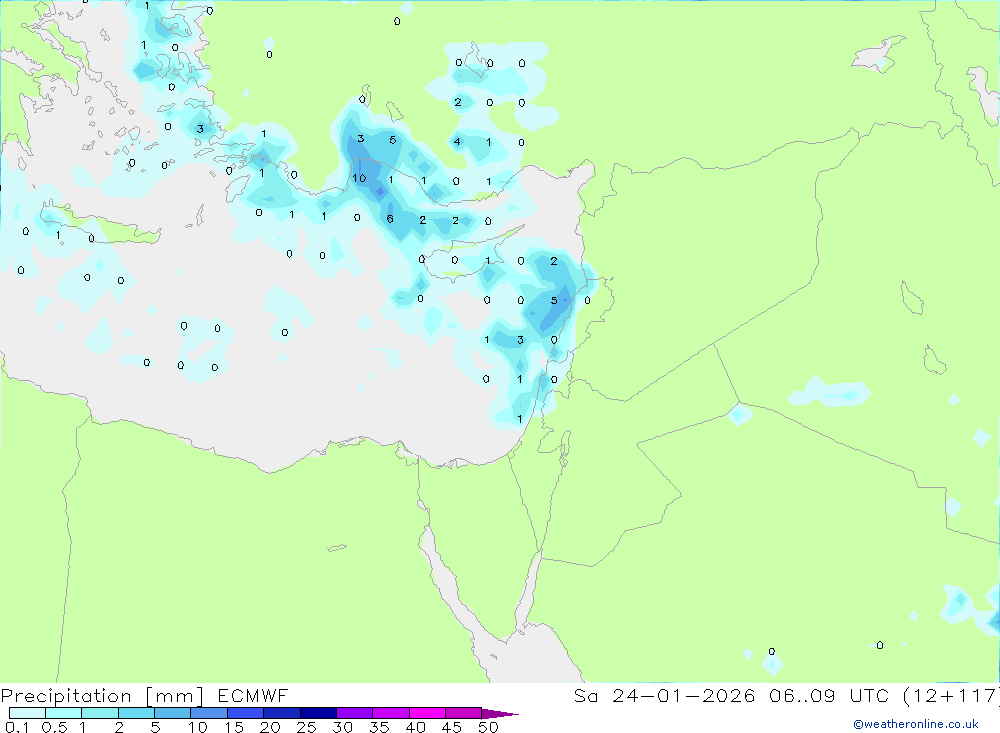Click the legend scale label '20'

[270, 727]
